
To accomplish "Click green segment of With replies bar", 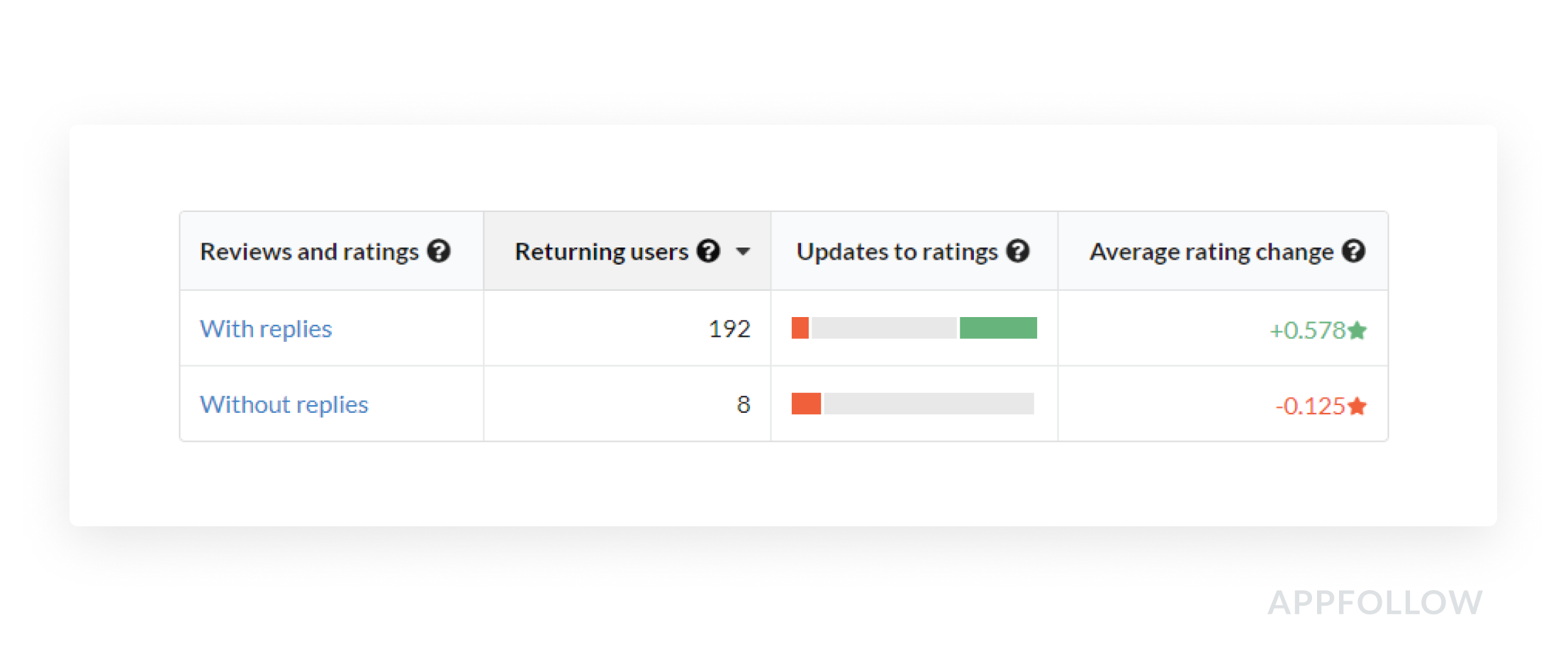I will click(x=998, y=328).
